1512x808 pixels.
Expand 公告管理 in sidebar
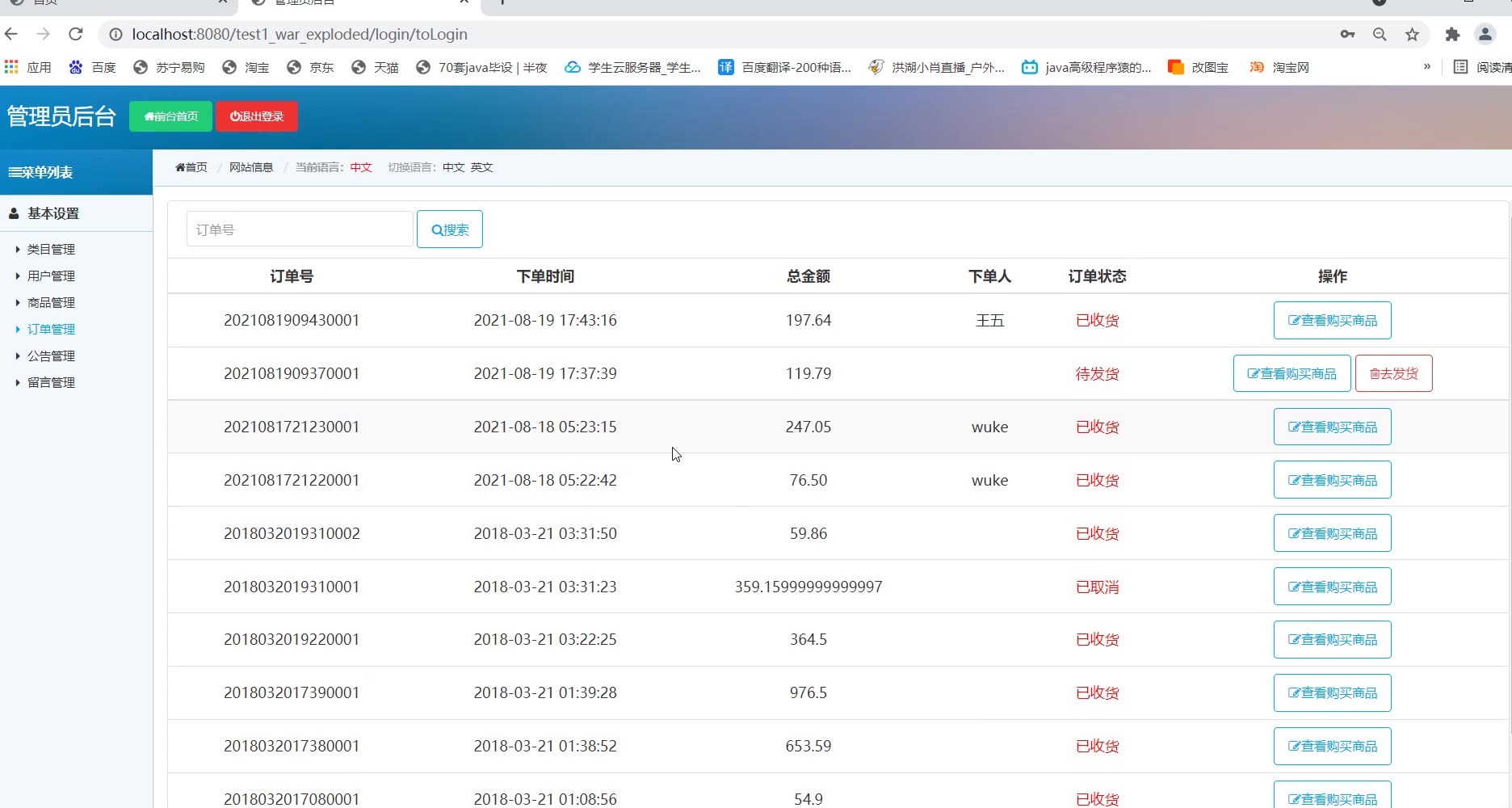click(x=51, y=356)
